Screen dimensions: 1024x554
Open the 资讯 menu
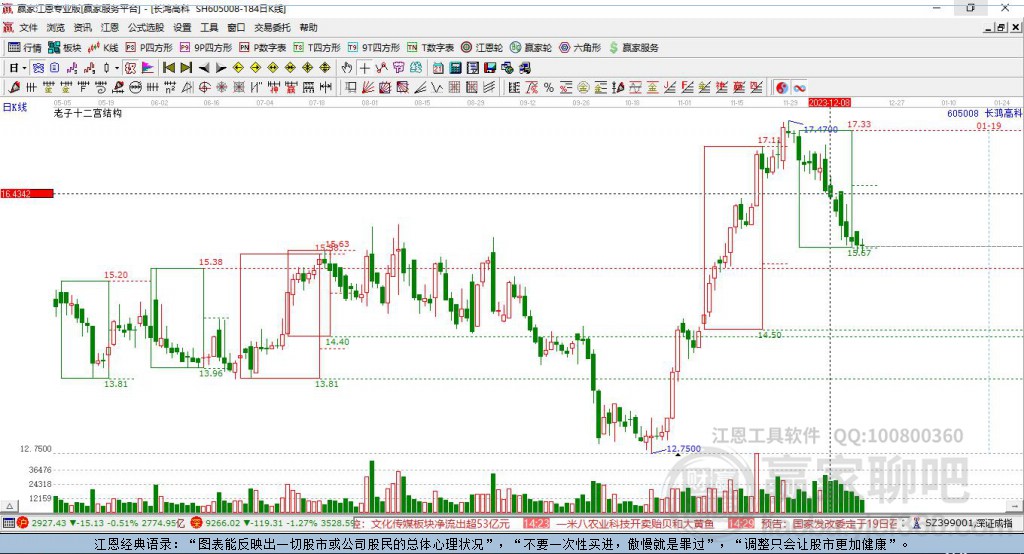tap(82, 27)
